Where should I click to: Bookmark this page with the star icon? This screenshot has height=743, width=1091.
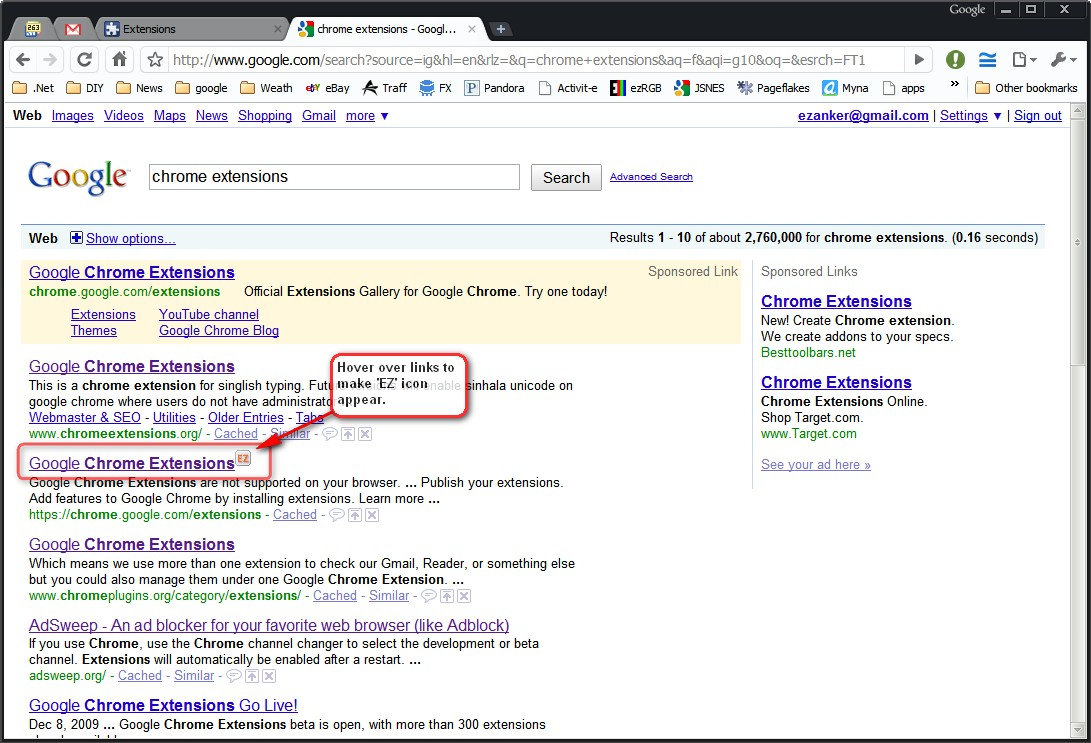(155, 60)
